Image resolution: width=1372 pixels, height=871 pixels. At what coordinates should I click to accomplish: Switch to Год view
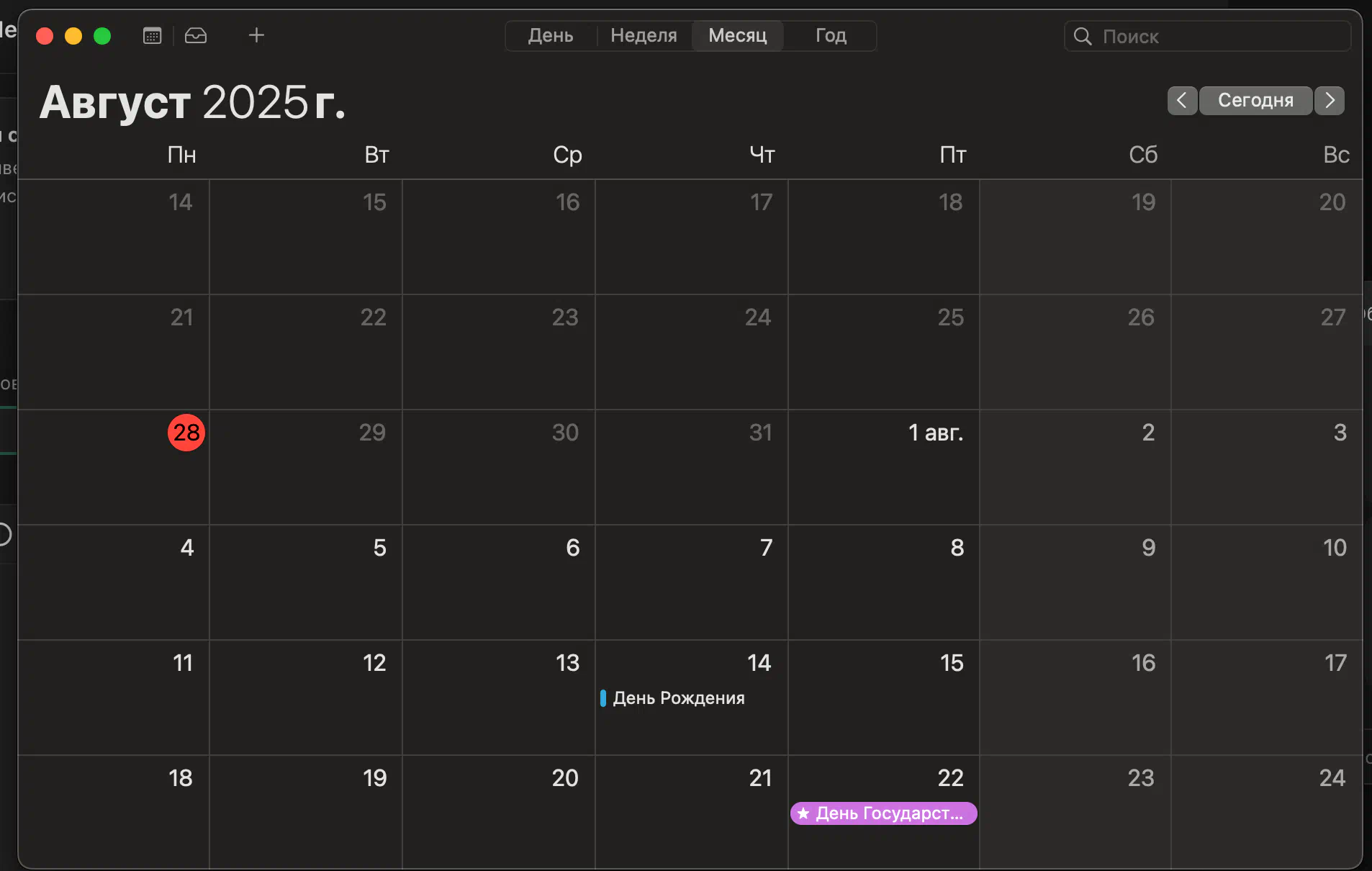point(831,35)
